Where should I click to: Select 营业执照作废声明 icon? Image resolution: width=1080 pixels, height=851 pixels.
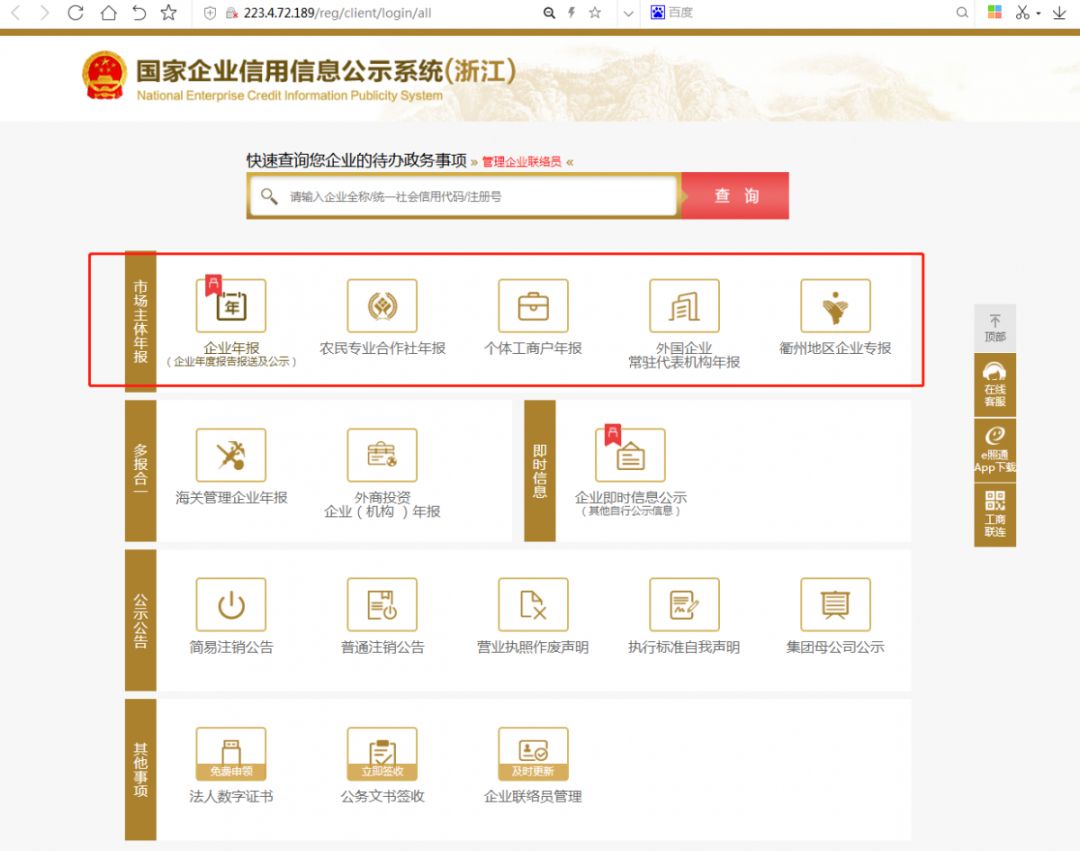(533, 605)
